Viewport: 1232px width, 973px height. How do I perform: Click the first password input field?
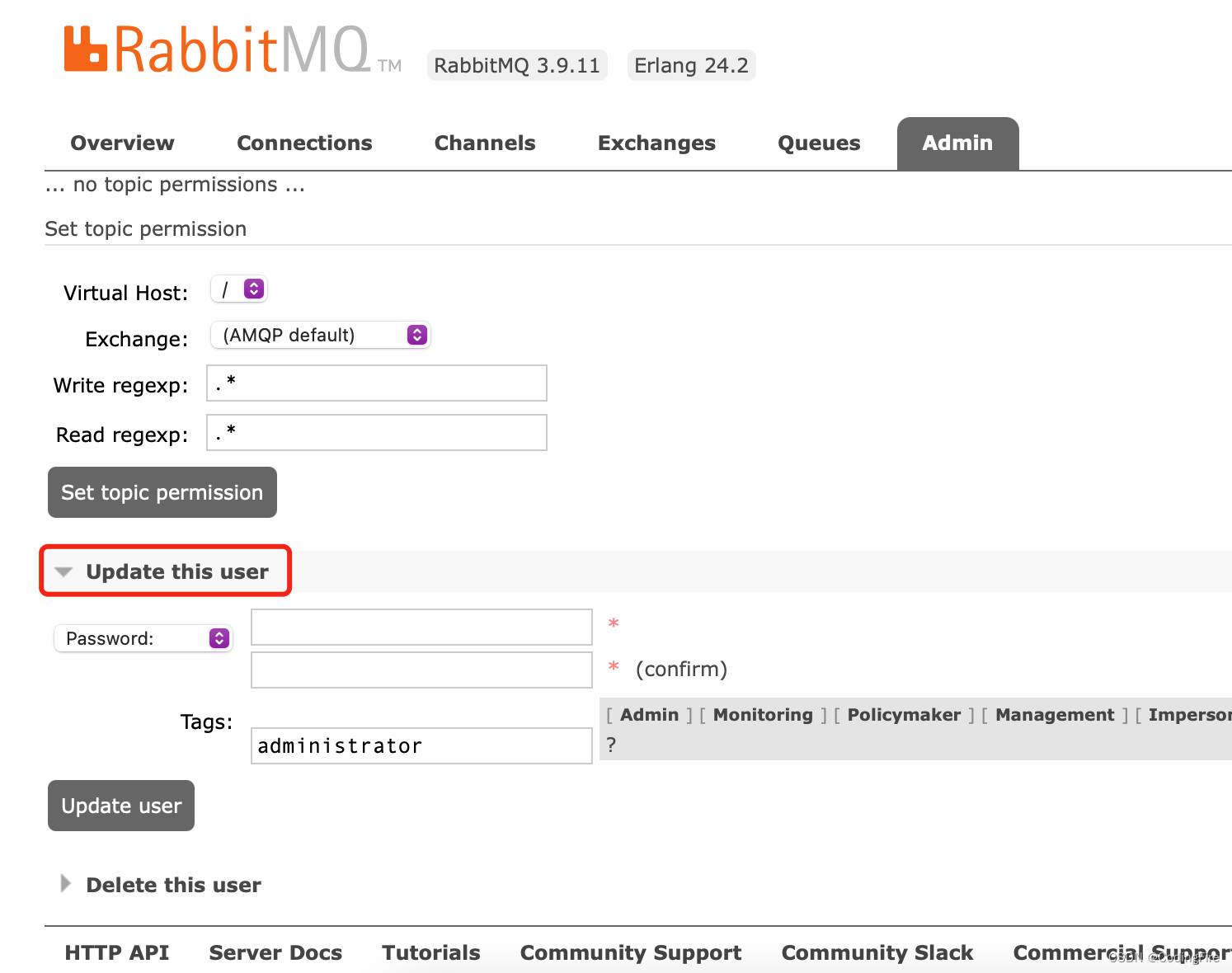coord(421,628)
